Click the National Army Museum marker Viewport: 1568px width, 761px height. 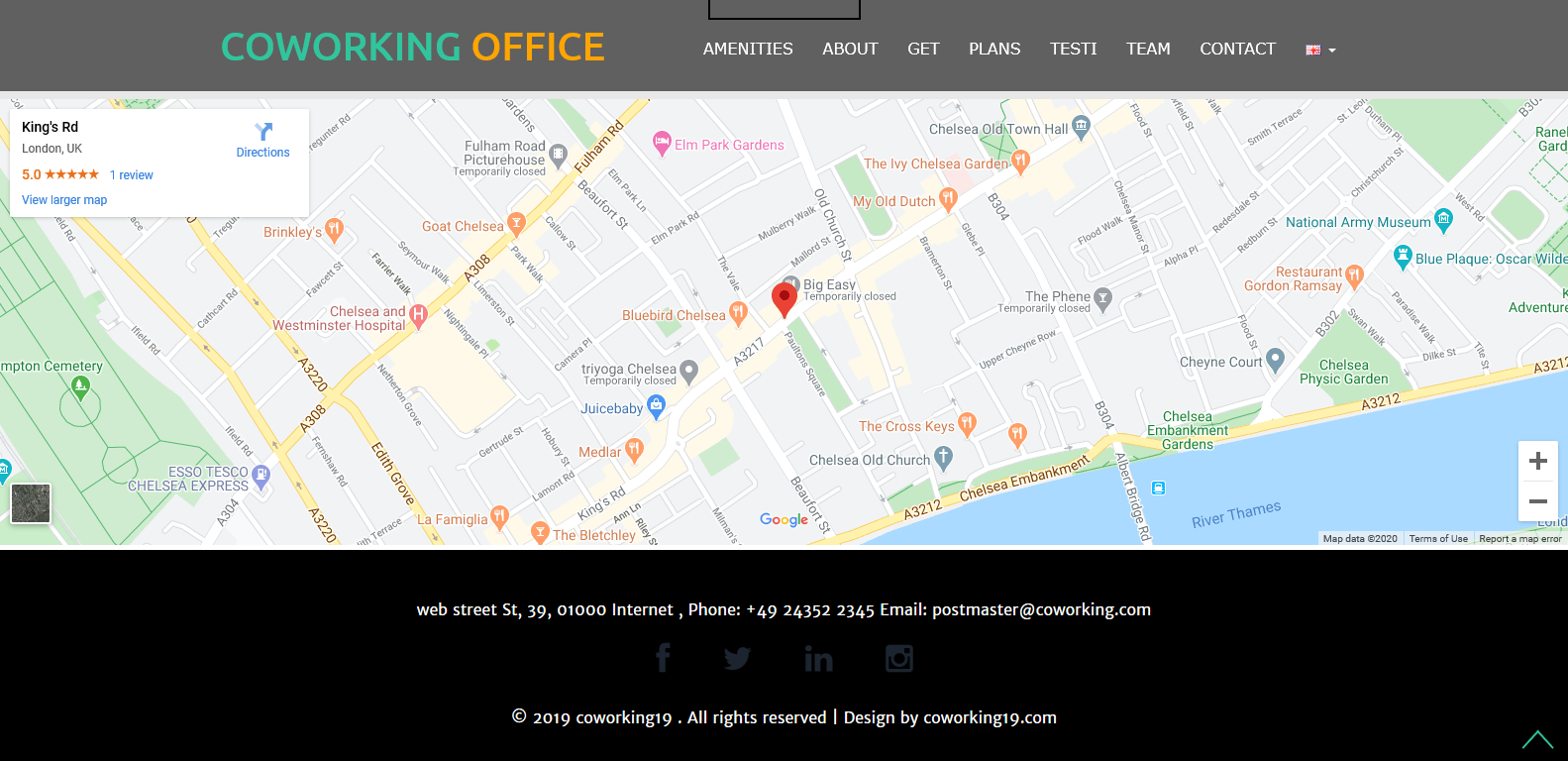point(1443,222)
